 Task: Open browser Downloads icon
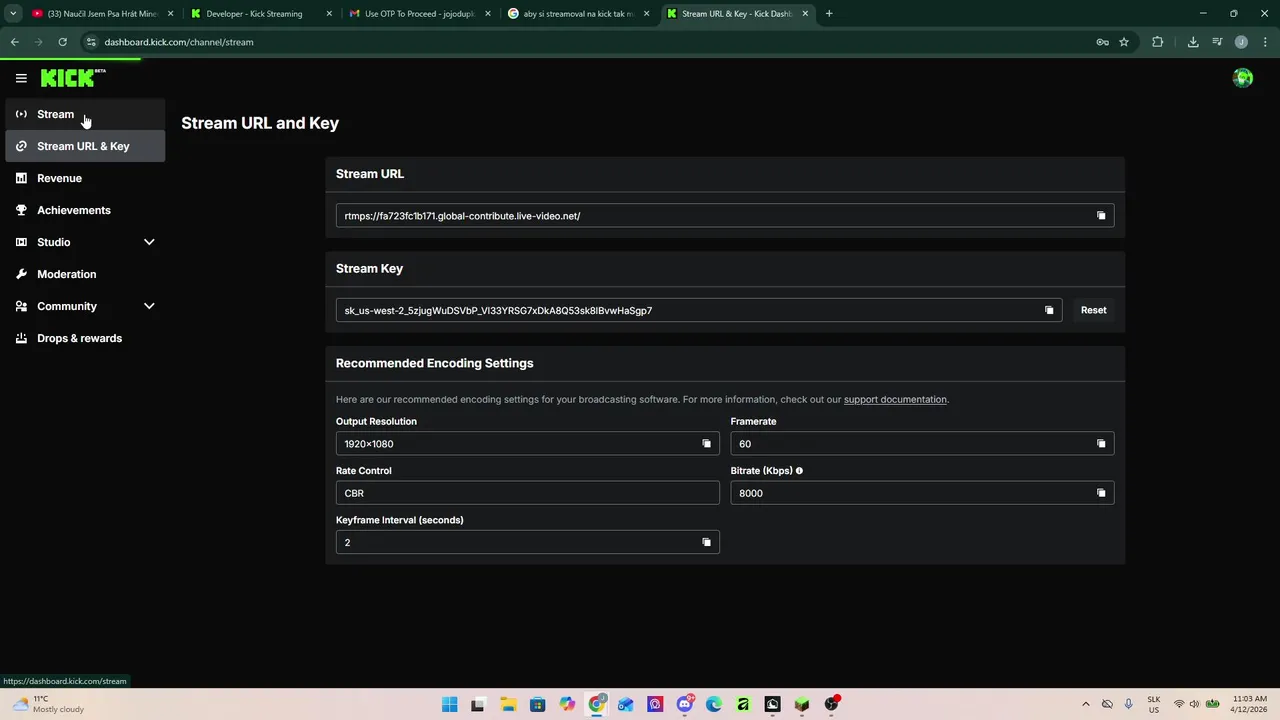(x=1193, y=42)
